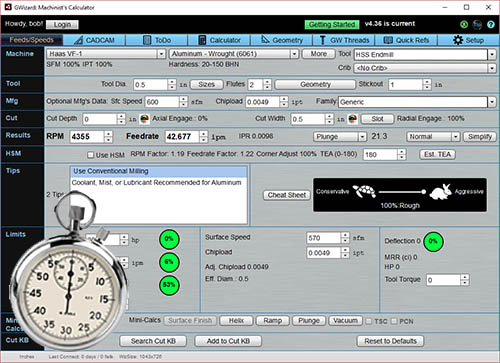Screen dimensions: 500x363
Task: Open the Plunge mini-calc button
Action: (309, 321)
